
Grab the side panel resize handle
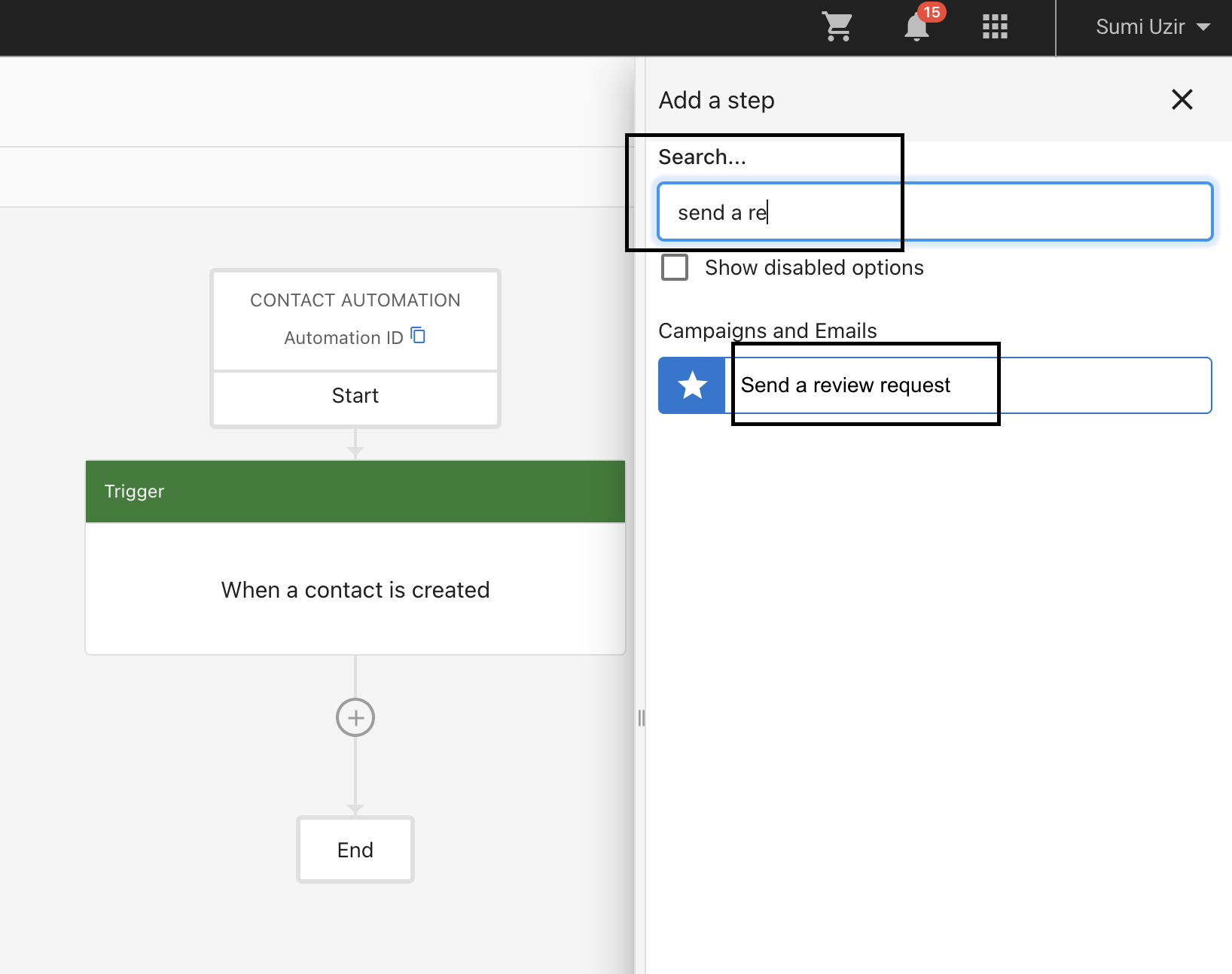pyautogui.click(x=641, y=718)
